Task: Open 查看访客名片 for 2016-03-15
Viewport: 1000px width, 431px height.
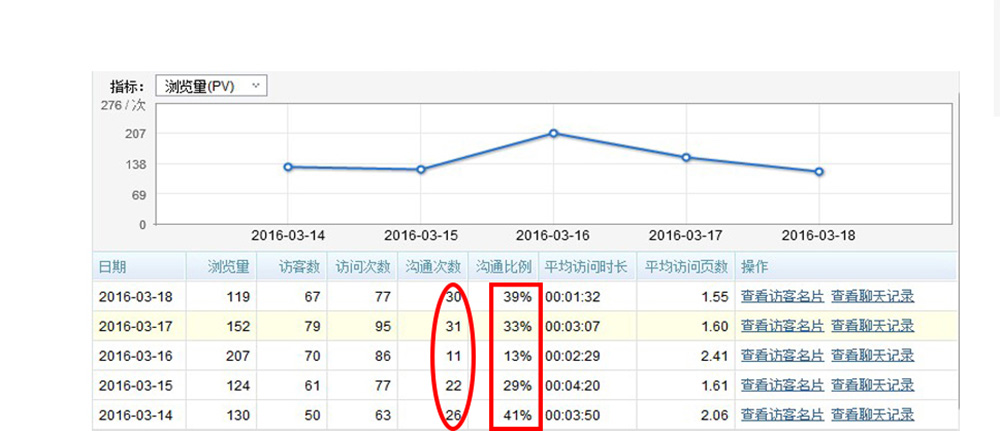Action: click(782, 386)
